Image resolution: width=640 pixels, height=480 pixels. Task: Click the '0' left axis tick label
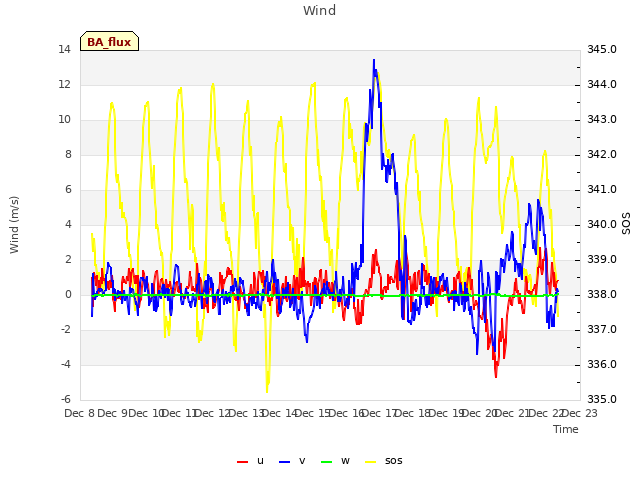(x=68, y=294)
